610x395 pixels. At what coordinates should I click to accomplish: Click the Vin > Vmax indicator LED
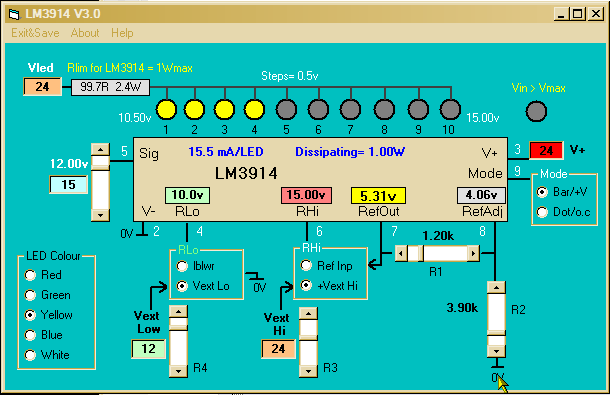click(536, 111)
